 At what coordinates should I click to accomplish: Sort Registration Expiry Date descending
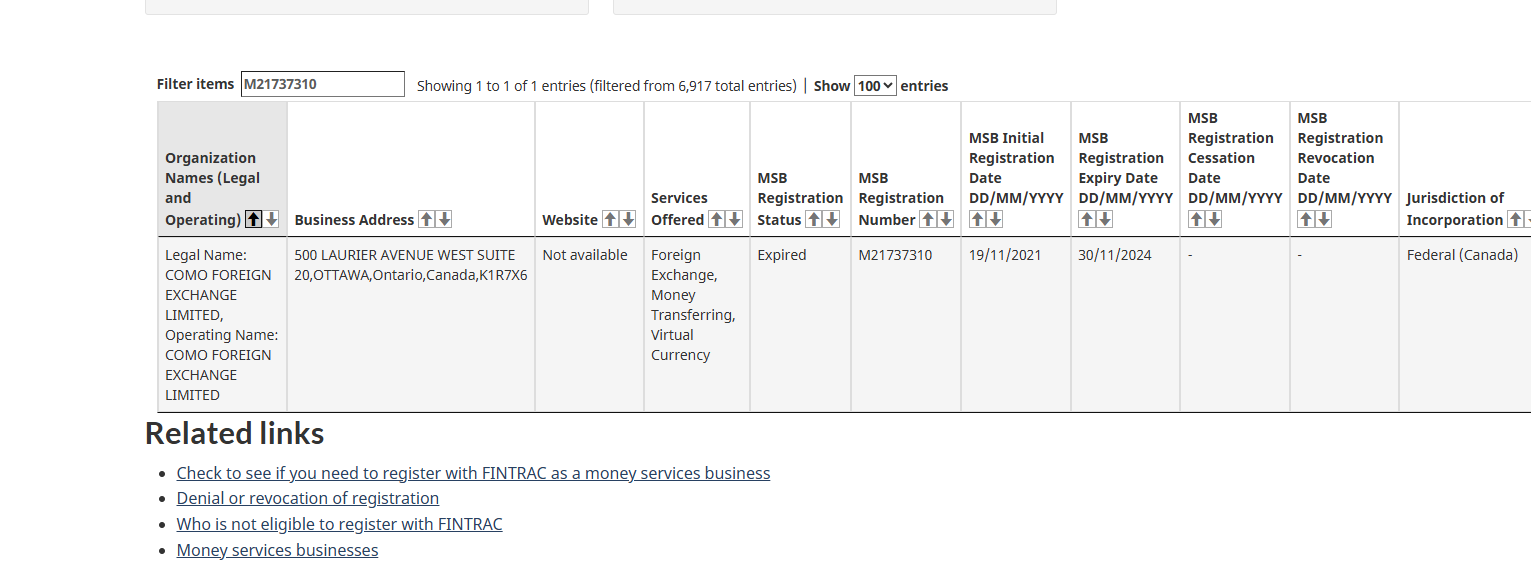tap(1105, 219)
